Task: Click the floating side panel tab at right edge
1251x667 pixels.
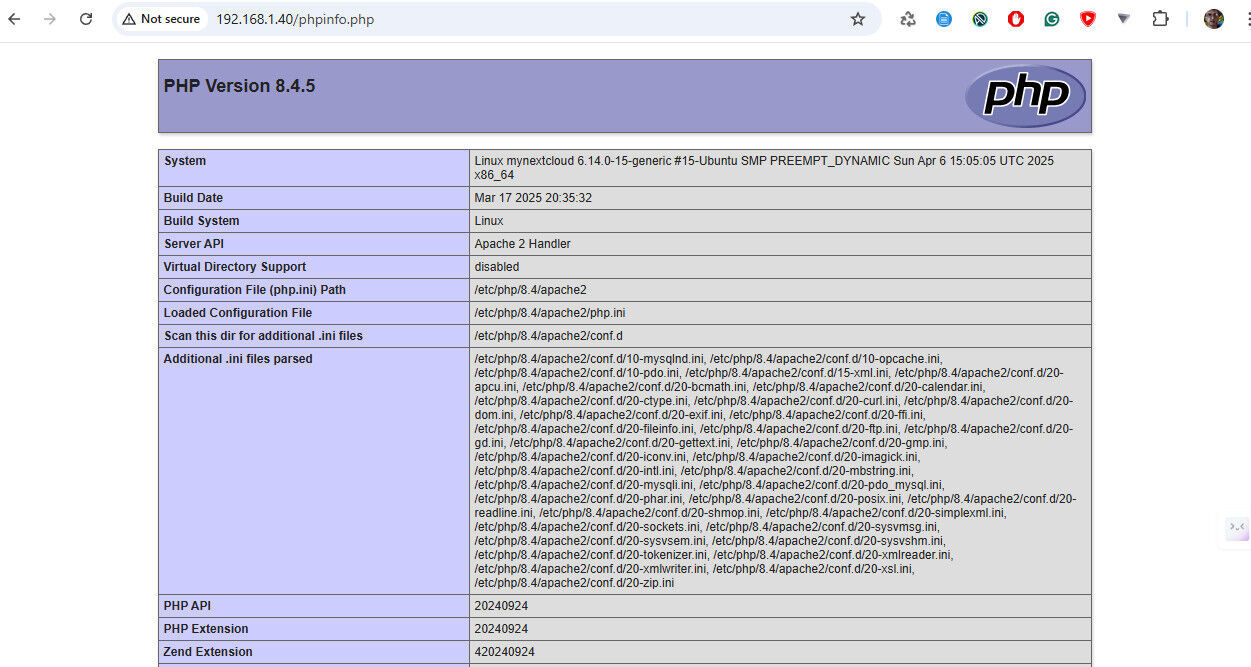Action: pos(1237,527)
